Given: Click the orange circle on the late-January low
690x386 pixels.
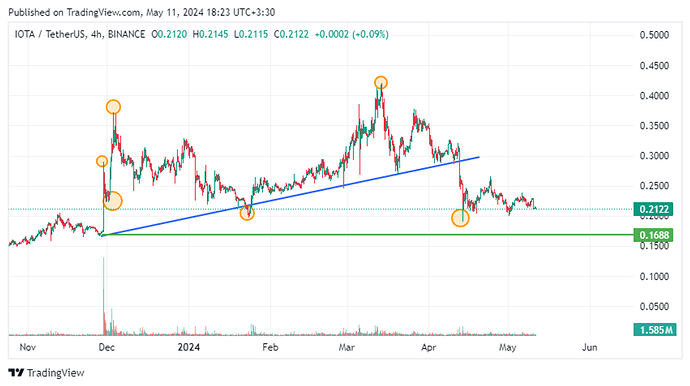Looking at the screenshot, I should 247,213.
